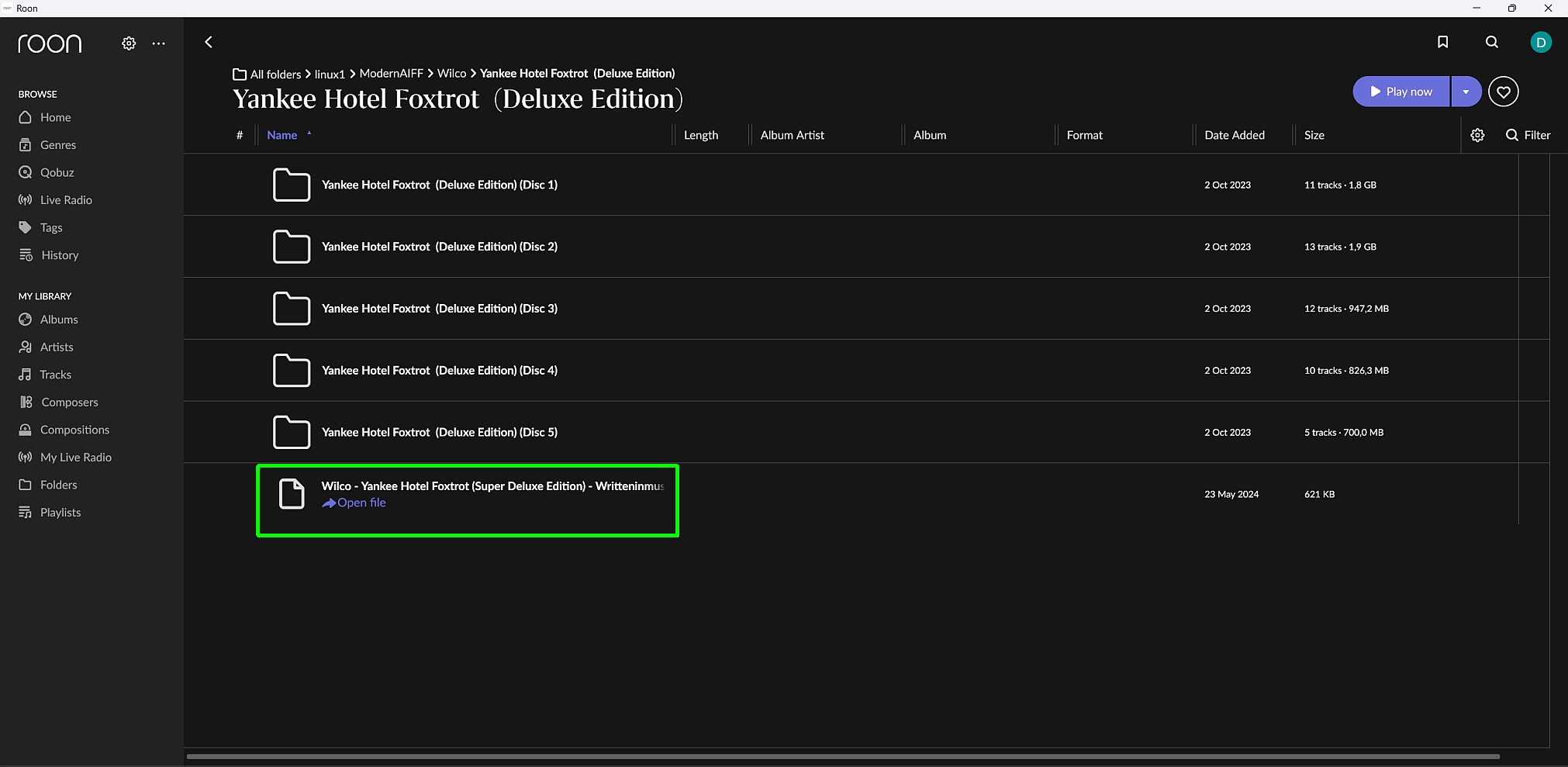Click the '23 May 2024' date cell
The width and height of the screenshot is (1568, 767).
1231,494
